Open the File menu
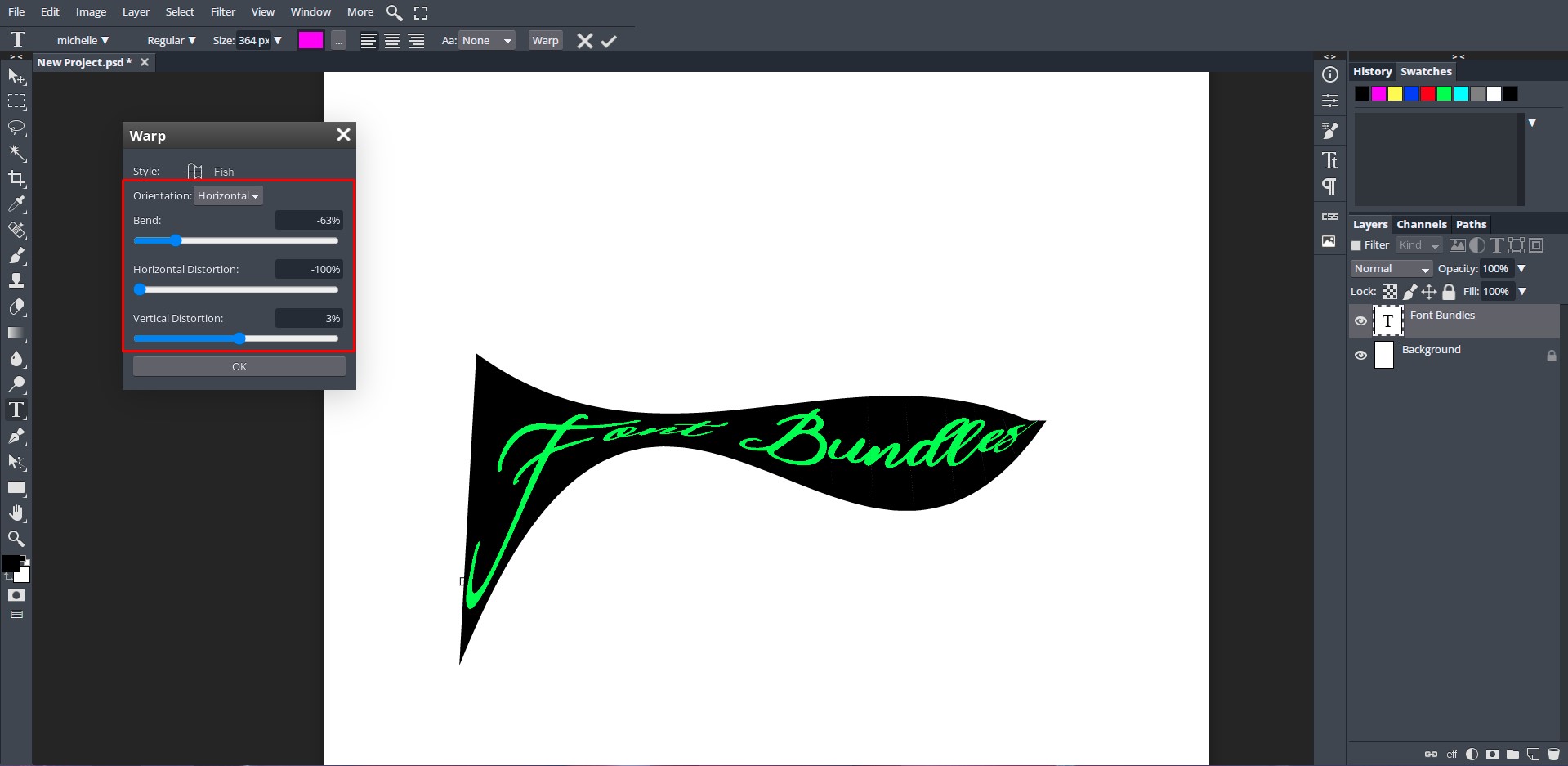Image resolution: width=1568 pixels, height=766 pixels. (16, 12)
